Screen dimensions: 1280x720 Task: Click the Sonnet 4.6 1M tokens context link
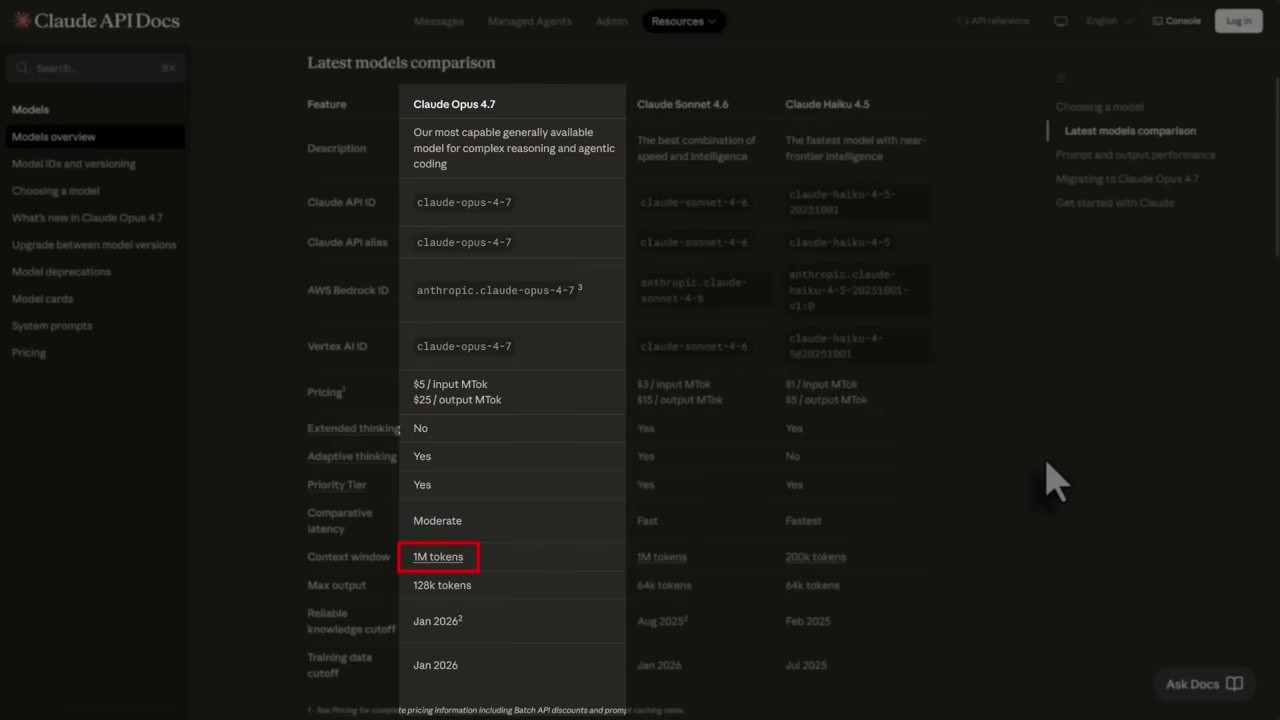662,557
